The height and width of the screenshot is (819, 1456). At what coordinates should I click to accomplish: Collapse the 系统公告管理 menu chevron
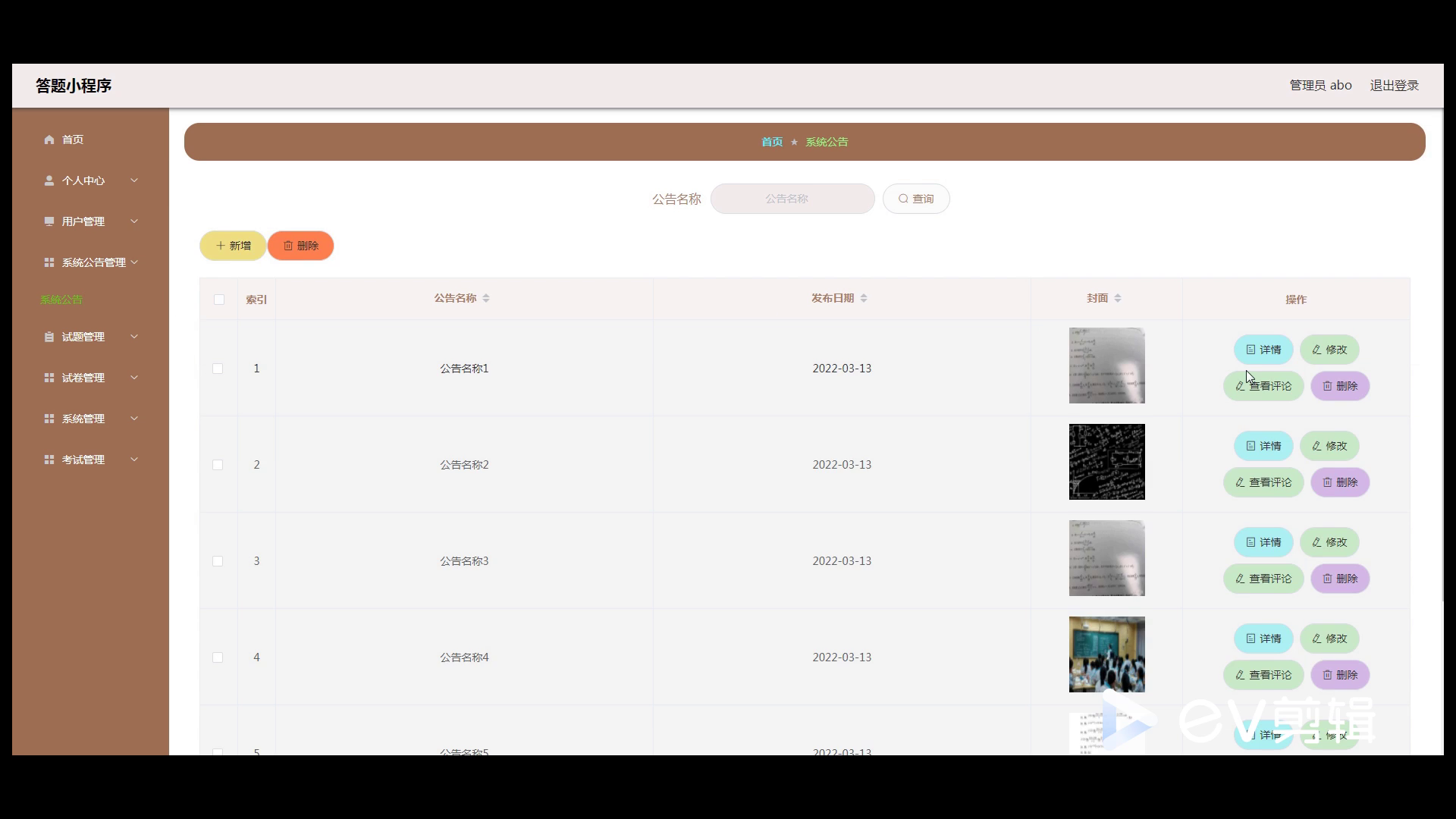click(134, 262)
